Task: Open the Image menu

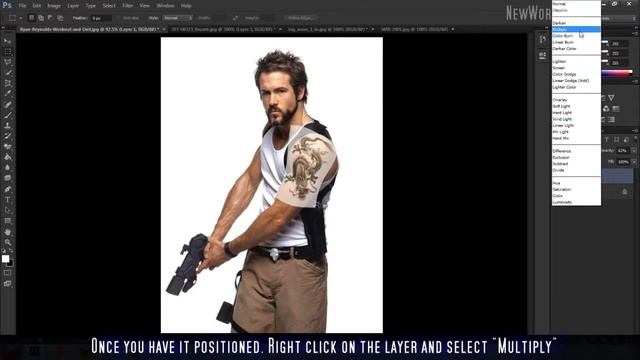Action: click(54, 6)
